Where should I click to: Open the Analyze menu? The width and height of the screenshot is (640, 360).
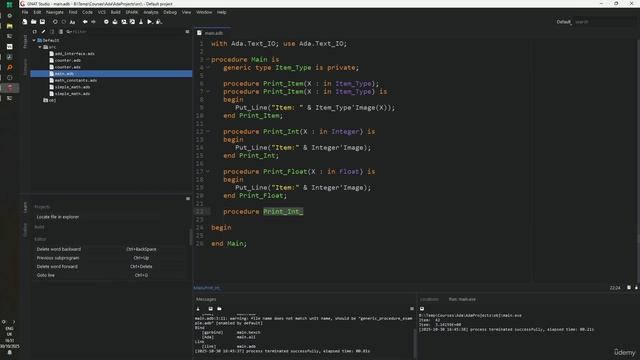(151, 12)
